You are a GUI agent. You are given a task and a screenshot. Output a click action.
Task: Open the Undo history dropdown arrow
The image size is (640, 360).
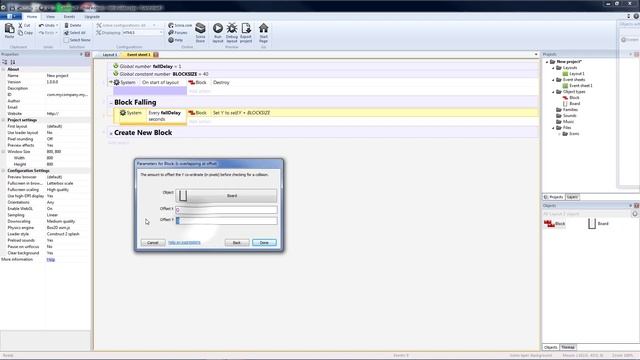(x=57, y=25)
